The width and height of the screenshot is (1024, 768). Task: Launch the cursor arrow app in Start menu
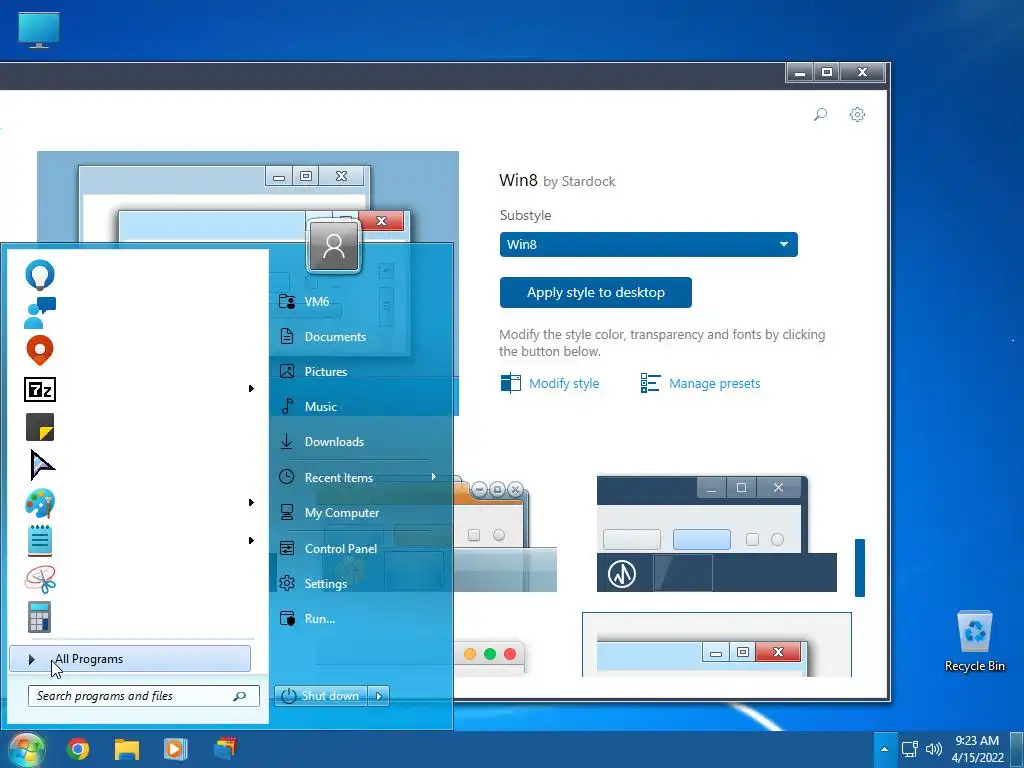point(42,465)
